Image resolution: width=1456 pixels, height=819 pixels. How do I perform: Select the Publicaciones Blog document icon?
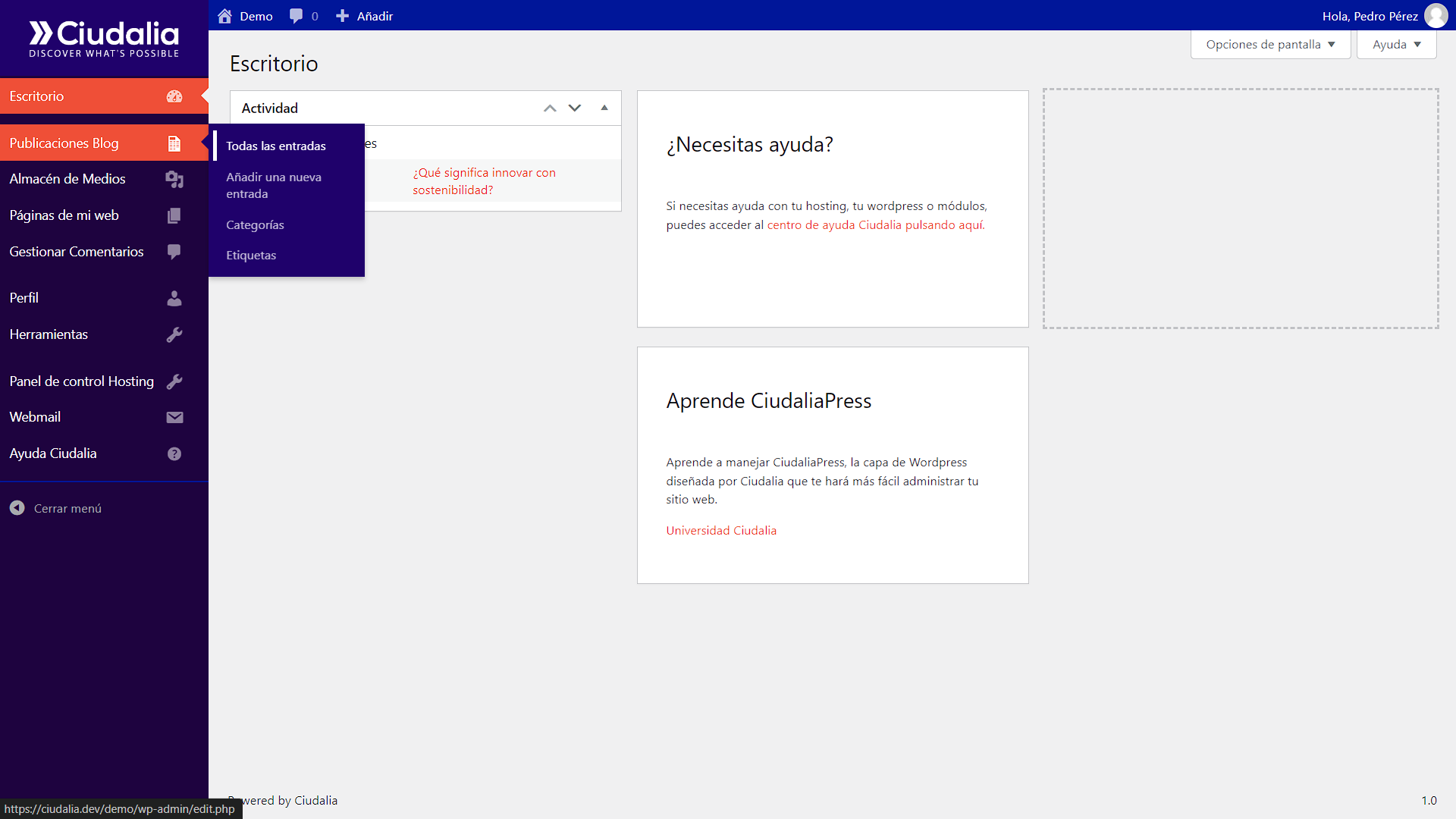pyautogui.click(x=174, y=143)
